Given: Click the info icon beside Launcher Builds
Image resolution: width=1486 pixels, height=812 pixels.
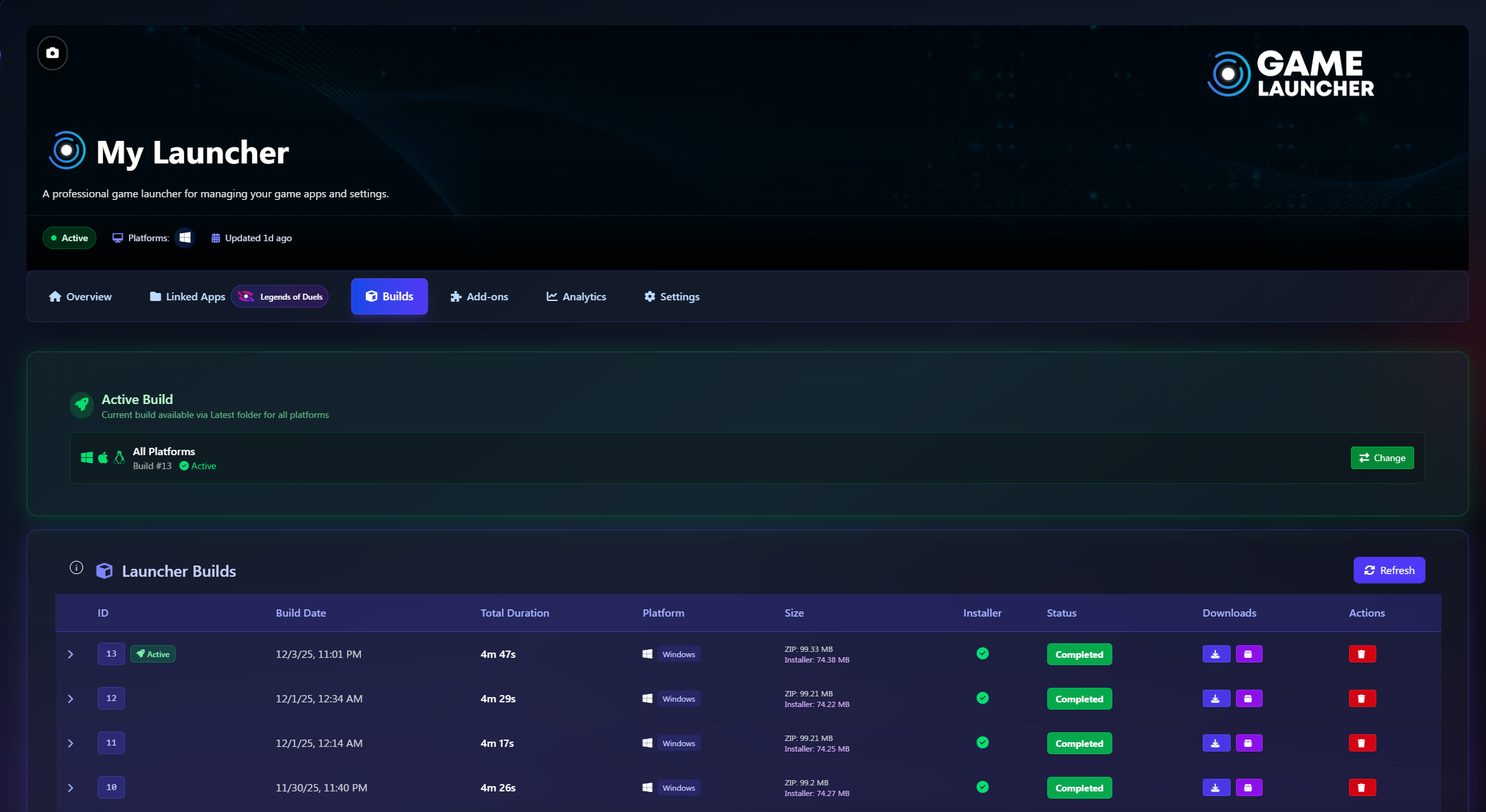Looking at the screenshot, I should pyautogui.click(x=76, y=567).
